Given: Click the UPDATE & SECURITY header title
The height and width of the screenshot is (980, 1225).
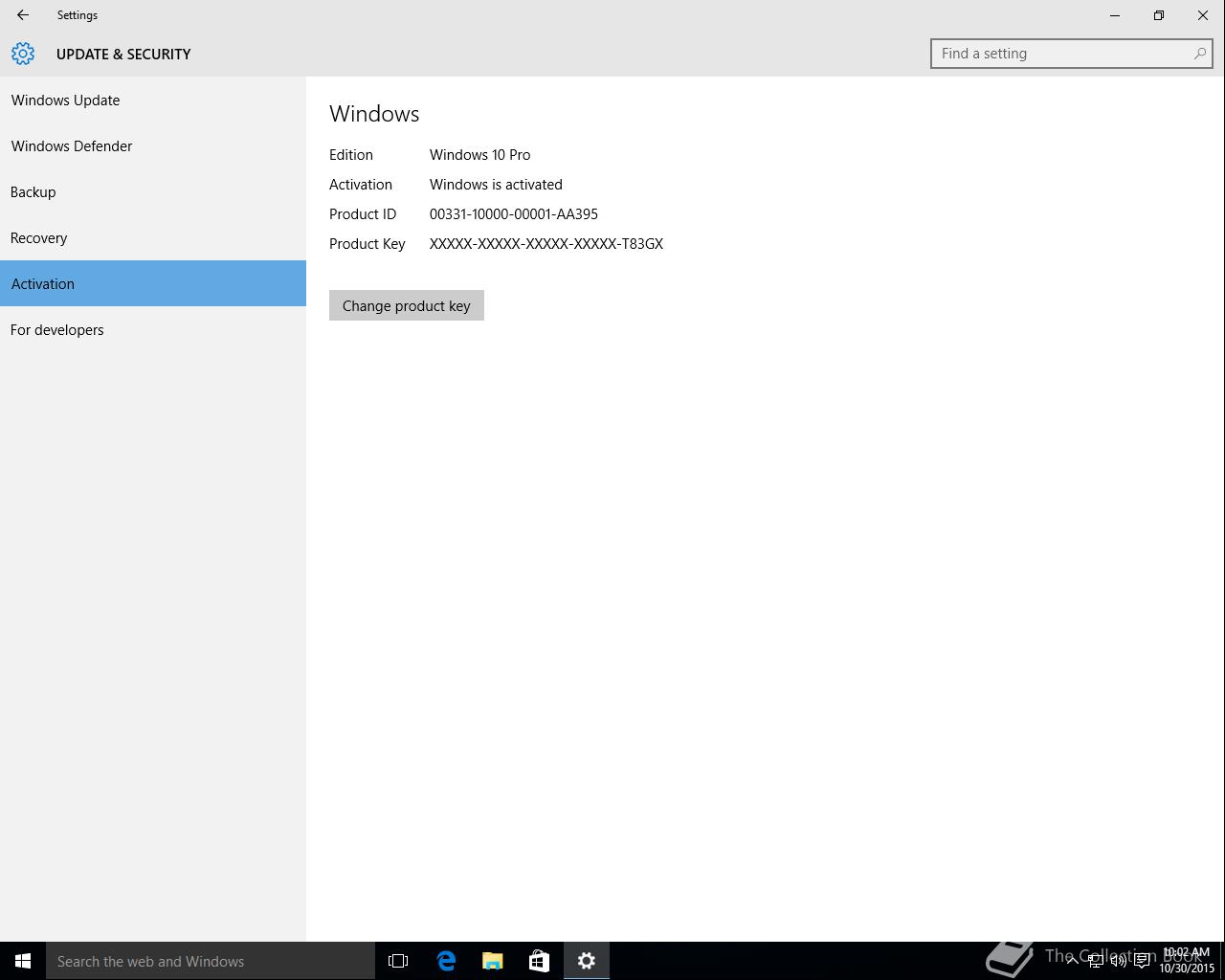Looking at the screenshot, I should coord(123,54).
